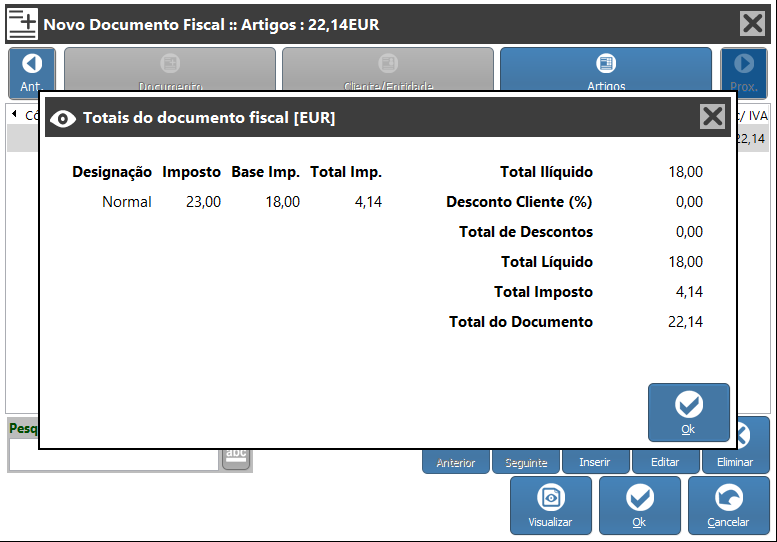Confirm the totals dialog with Ok
Viewport: 777px width, 542px height.
(x=688, y=411)
